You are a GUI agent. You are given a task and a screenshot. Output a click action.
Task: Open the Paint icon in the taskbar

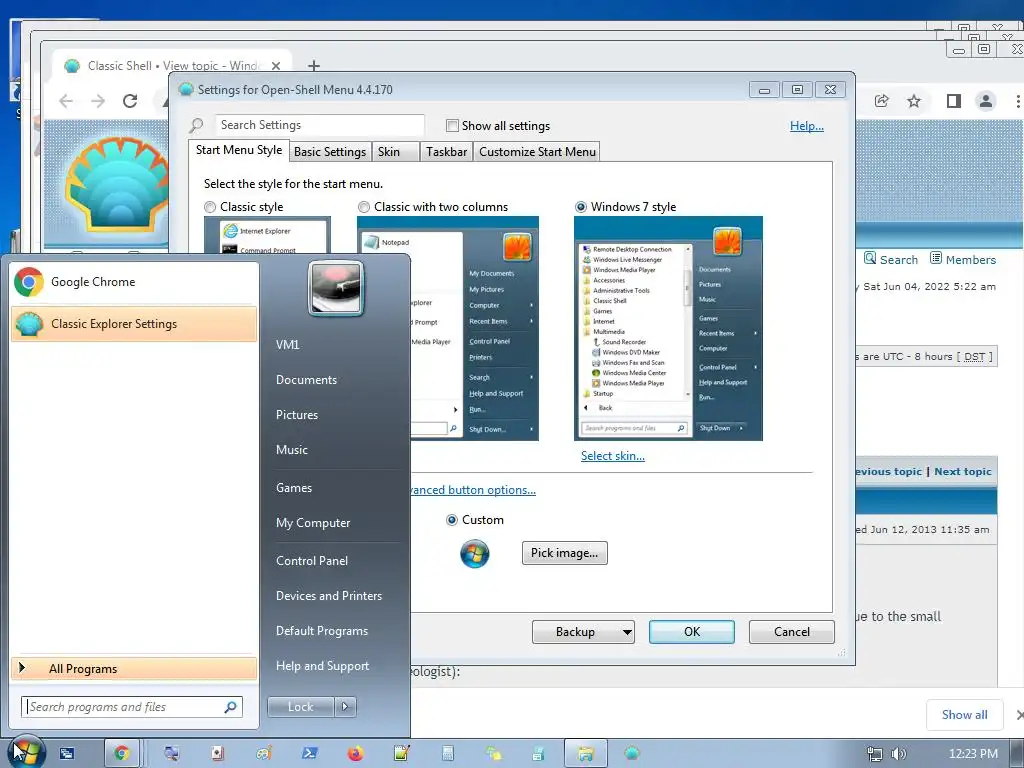tap(264, 754)
